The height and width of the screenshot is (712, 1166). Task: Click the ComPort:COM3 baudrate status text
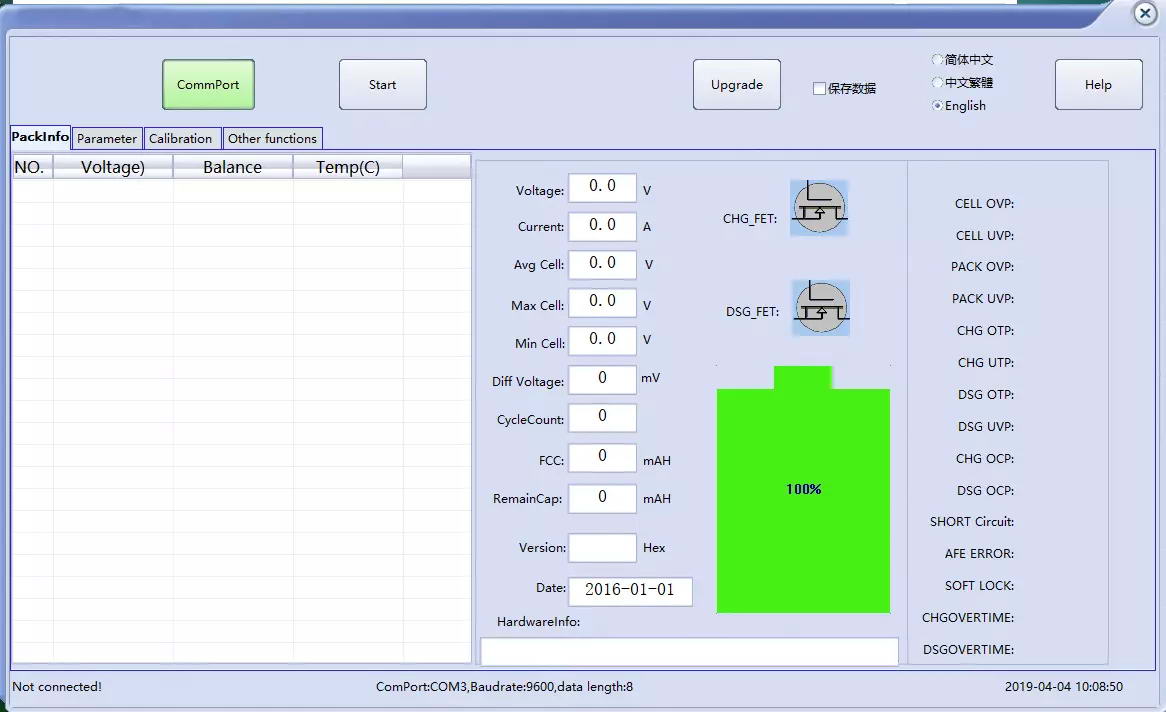(504, 687)
